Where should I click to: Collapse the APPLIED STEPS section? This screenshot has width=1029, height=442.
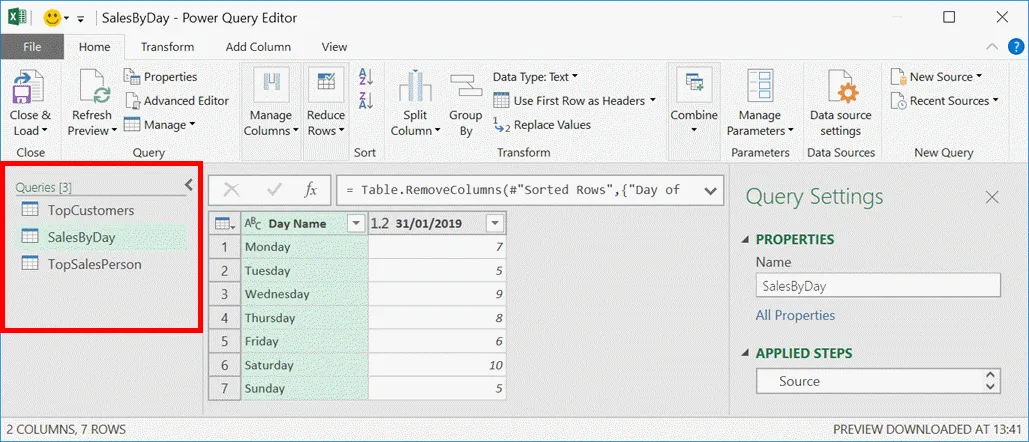click(745, 353)
